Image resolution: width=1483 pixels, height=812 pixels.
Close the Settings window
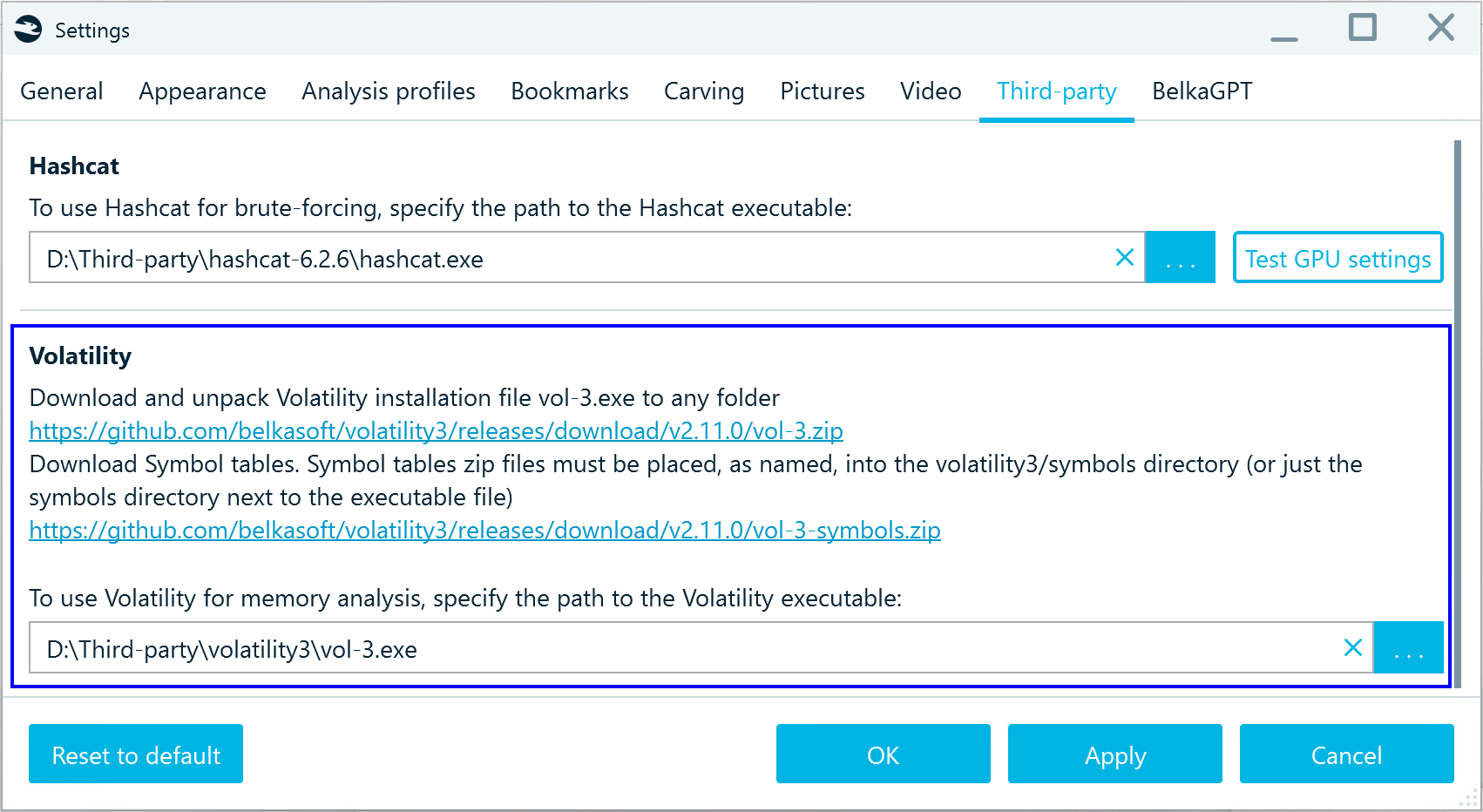point(1441,28)
